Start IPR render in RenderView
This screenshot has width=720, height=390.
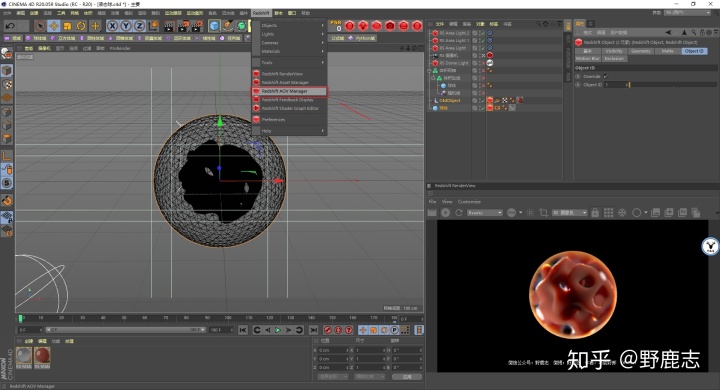tap(445, 213)
